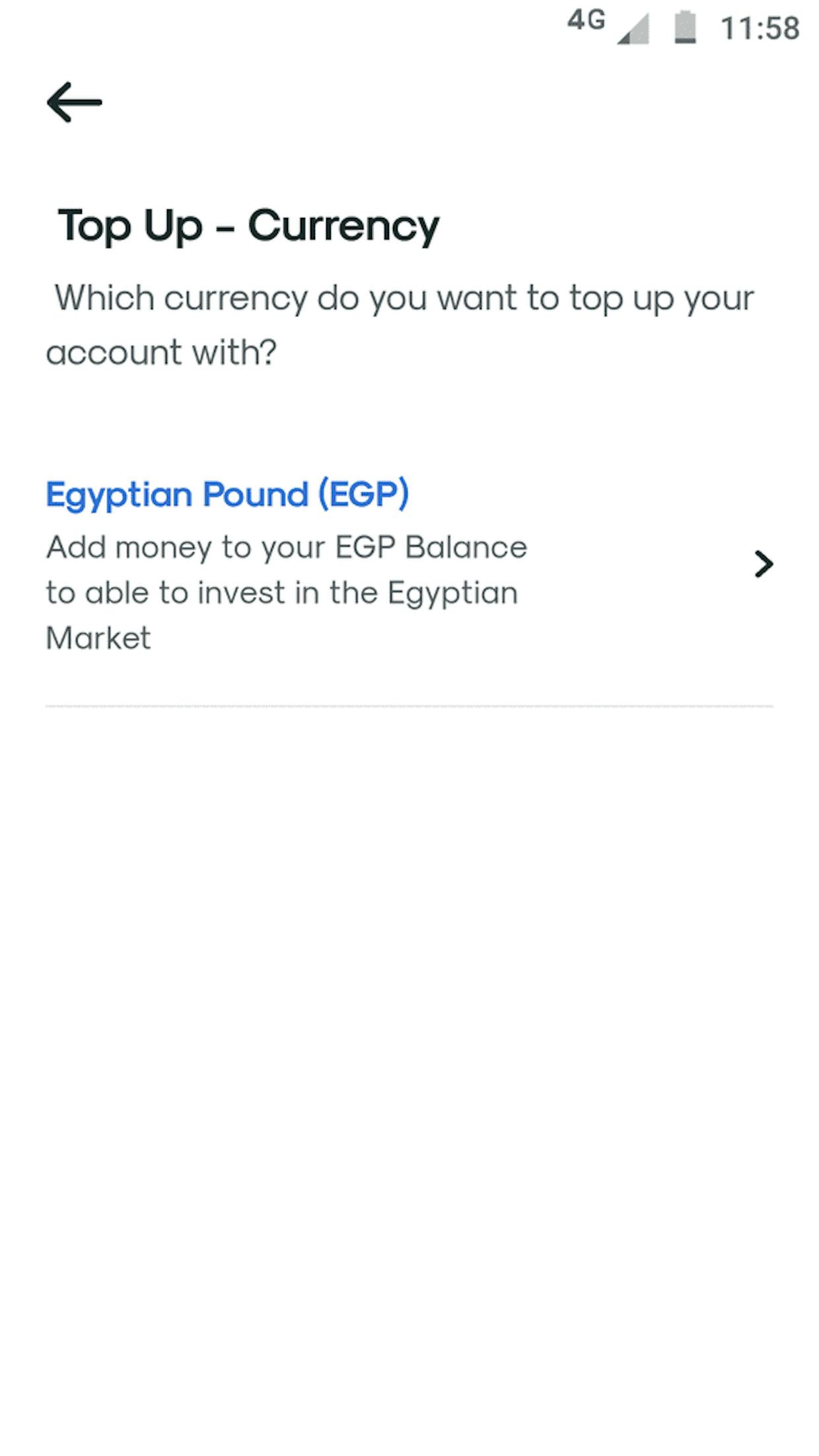Go back using the left arrow icon

74,102
